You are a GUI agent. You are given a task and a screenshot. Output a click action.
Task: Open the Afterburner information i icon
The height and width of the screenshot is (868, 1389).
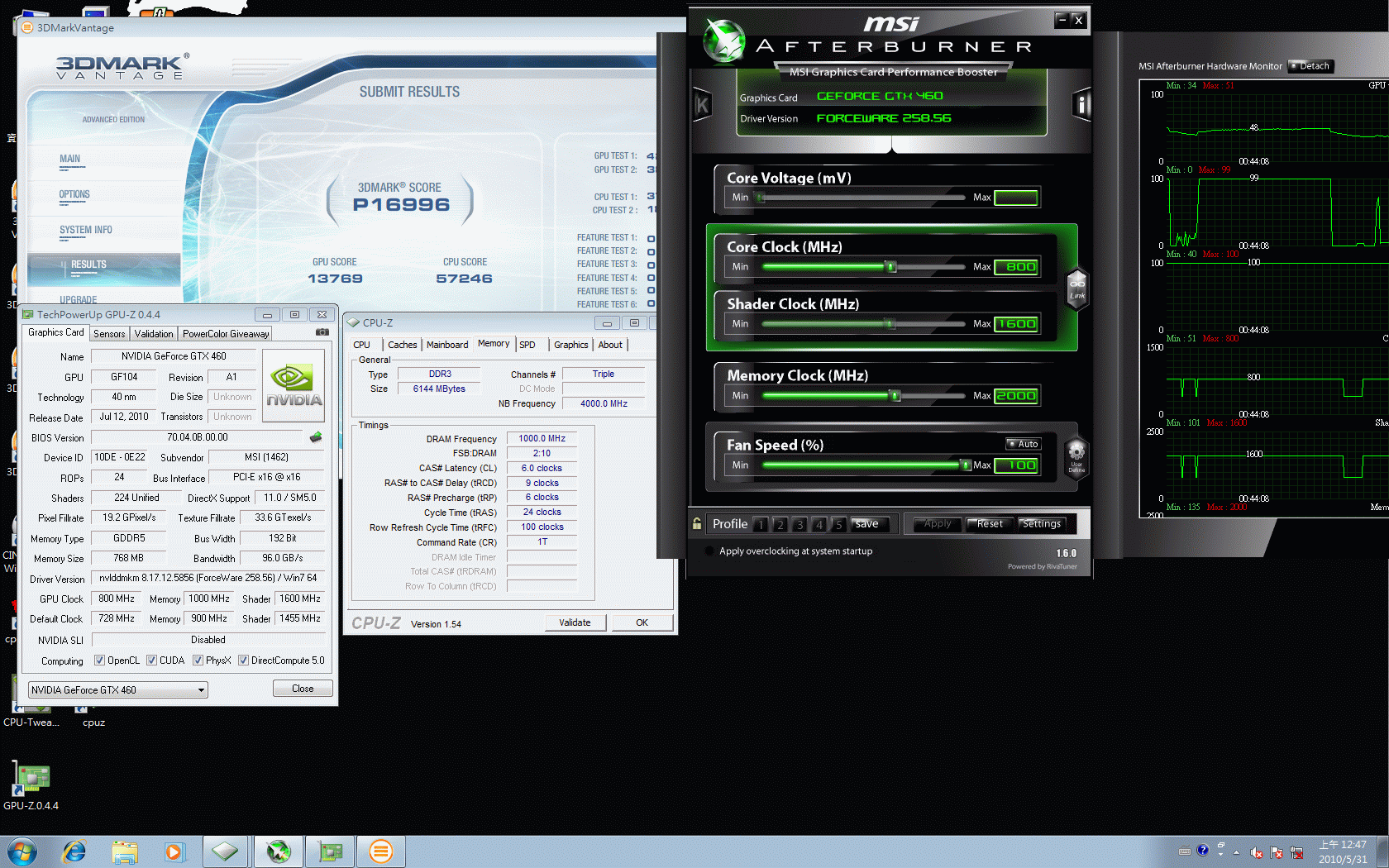pyautogui.click(x=1081, y=105)
